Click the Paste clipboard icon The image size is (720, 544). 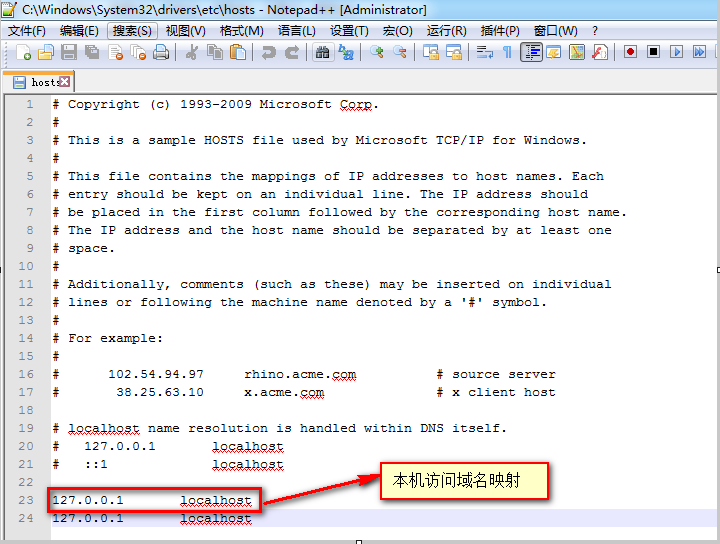coord(237,52)
